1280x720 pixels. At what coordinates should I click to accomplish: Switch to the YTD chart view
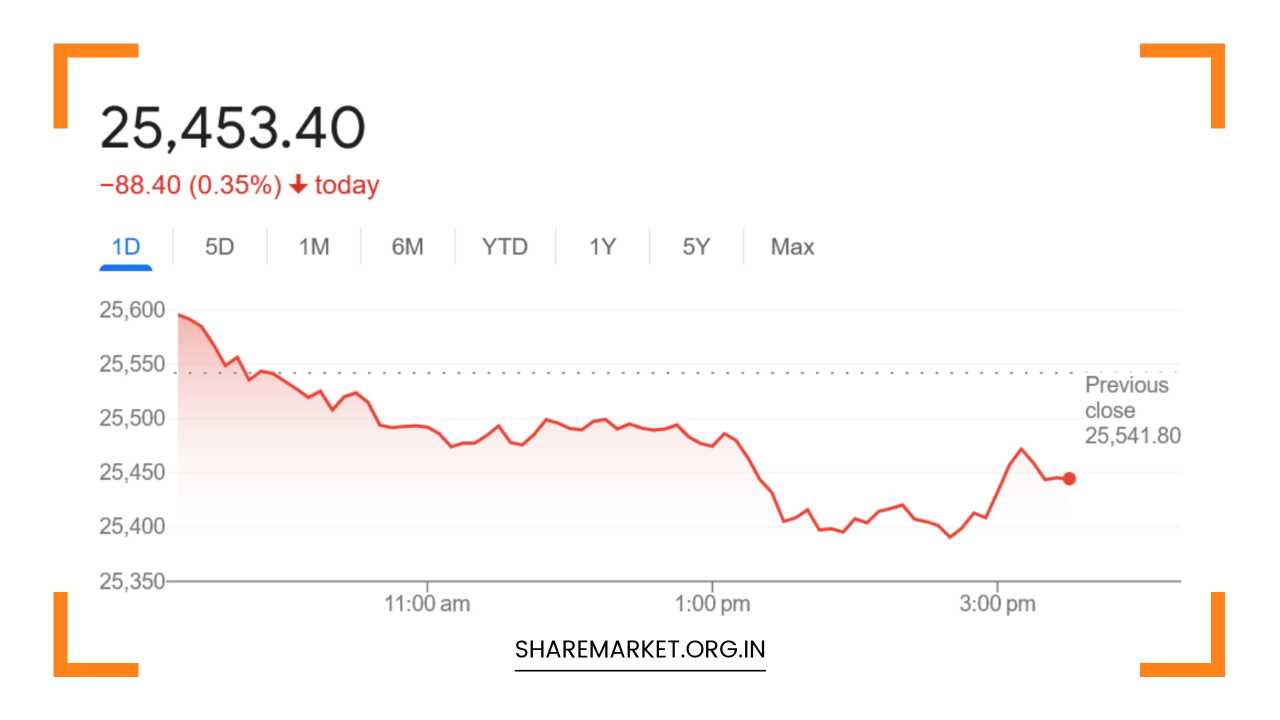coord(505,246)
